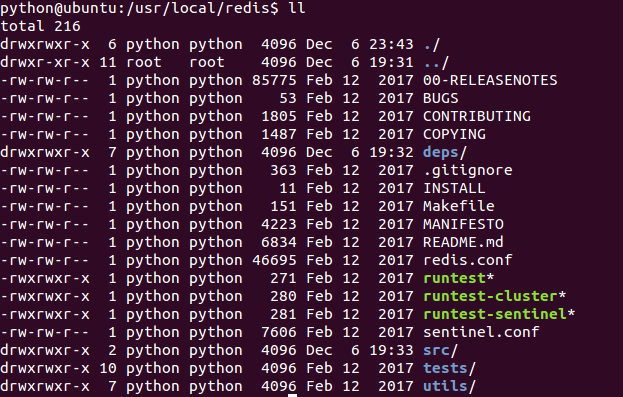This screenshot has height=397, width=623.
Task: Select the BUGS file name
Action: [x=441, y=98]
